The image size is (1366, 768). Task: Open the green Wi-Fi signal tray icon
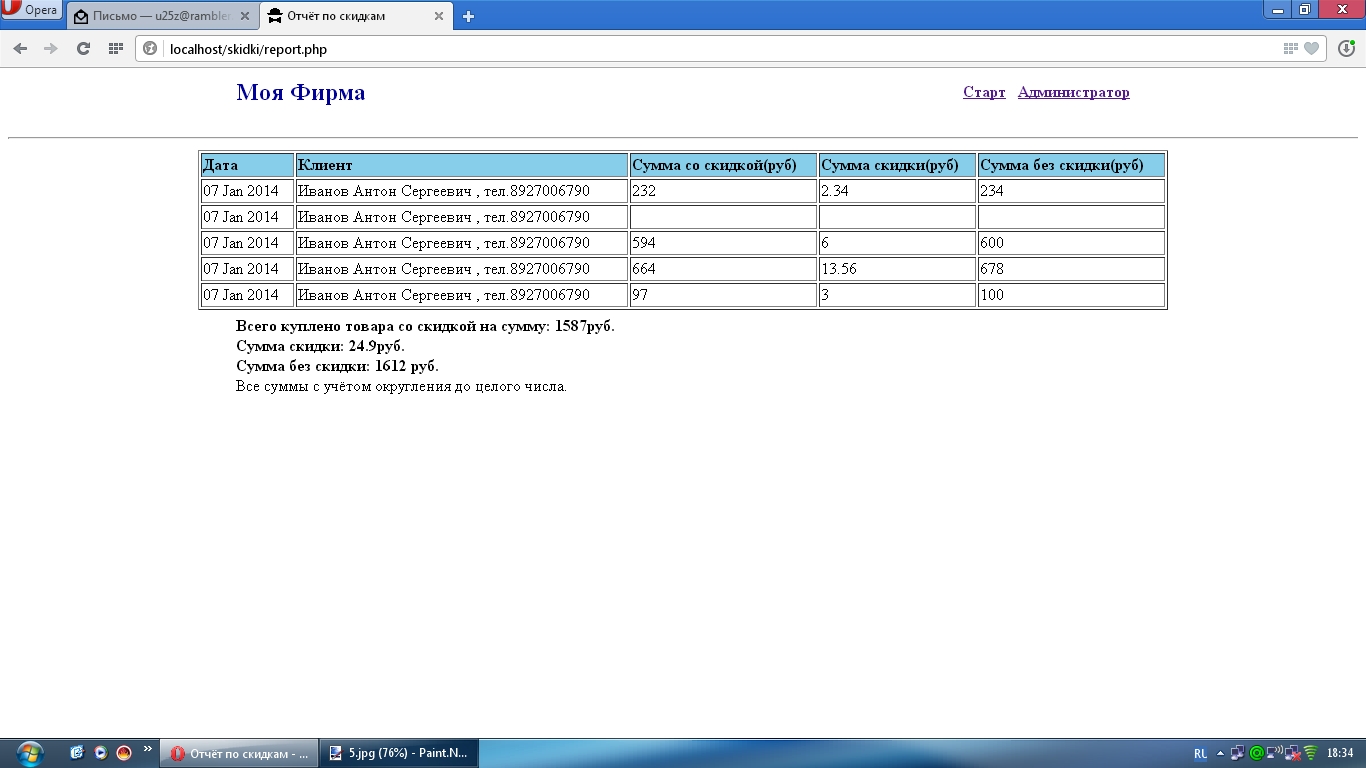(1310, 753)
